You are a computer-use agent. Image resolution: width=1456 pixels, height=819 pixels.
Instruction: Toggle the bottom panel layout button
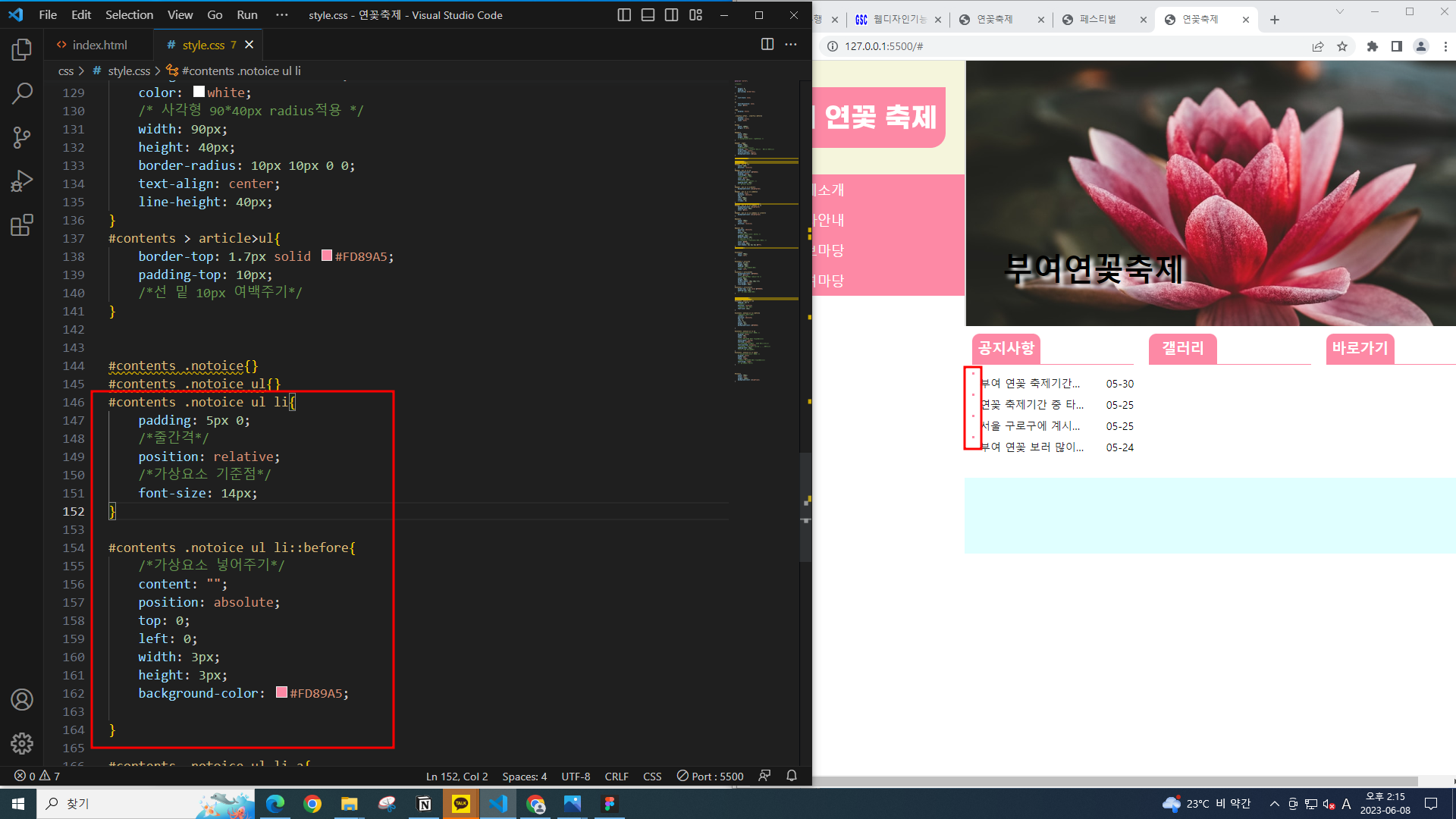[648, 15]
